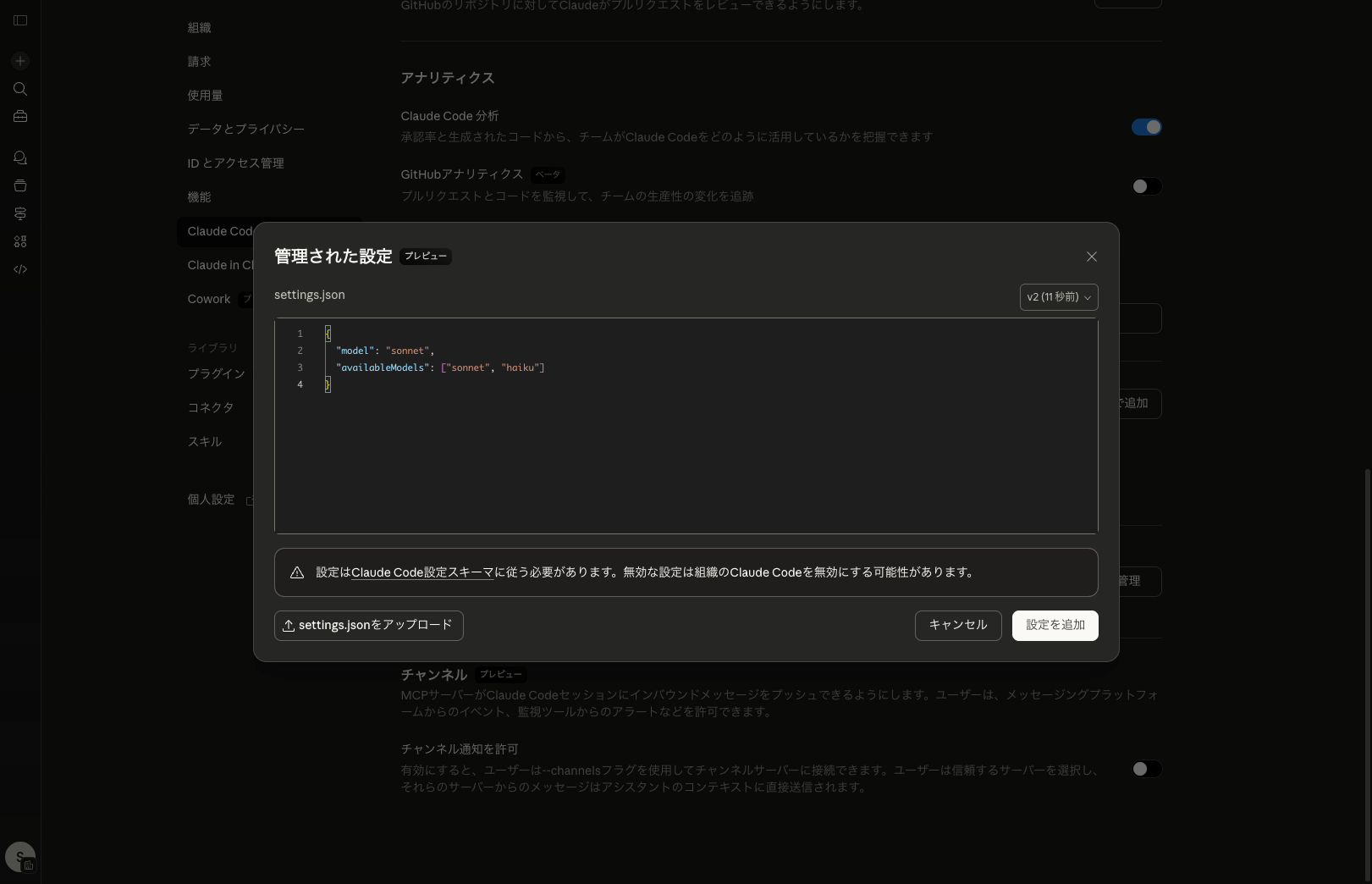The height and width of the screenshot is (884, 1372).
Task: Open the code icon in the sidebar
Action: click(19, 268)
